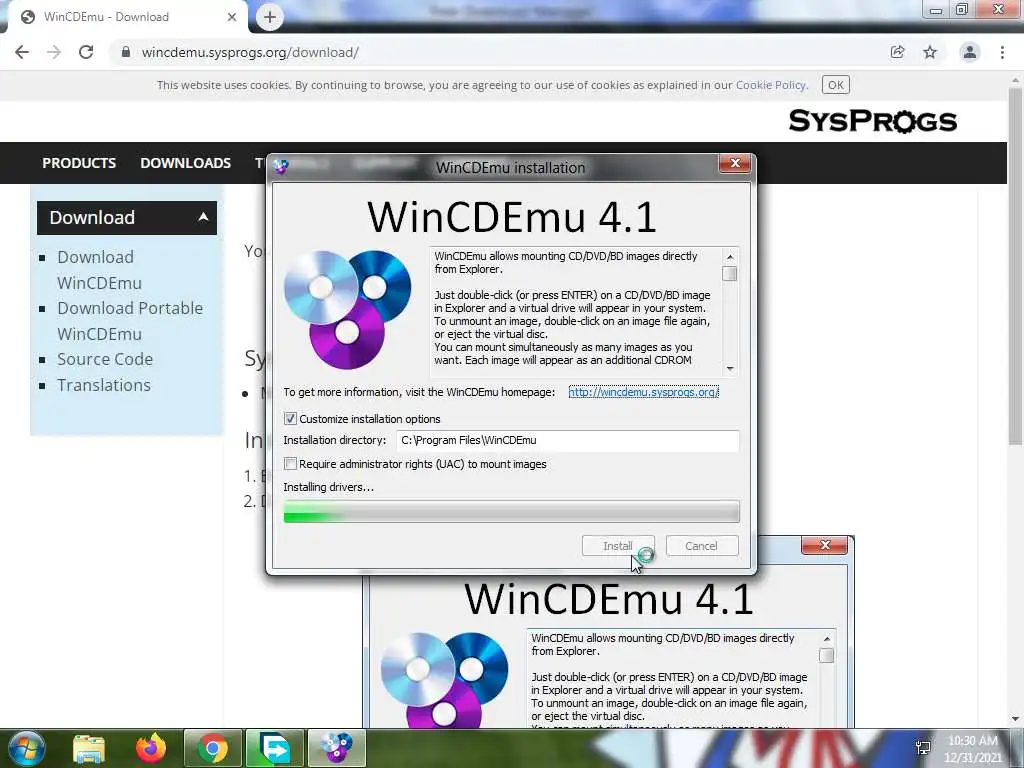Open the Windows Start button
This screenshot has height=768, width=1024.
click(25, 748)
